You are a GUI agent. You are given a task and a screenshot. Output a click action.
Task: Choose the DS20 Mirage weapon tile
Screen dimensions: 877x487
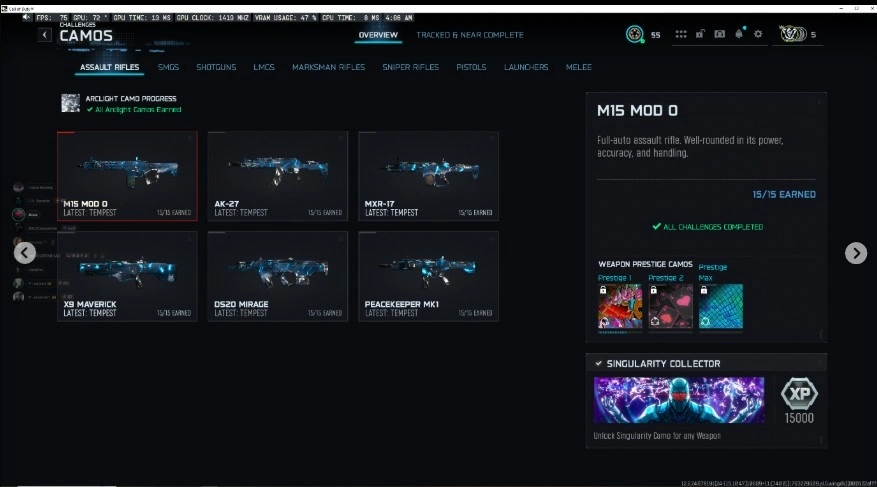click(278, 277)
